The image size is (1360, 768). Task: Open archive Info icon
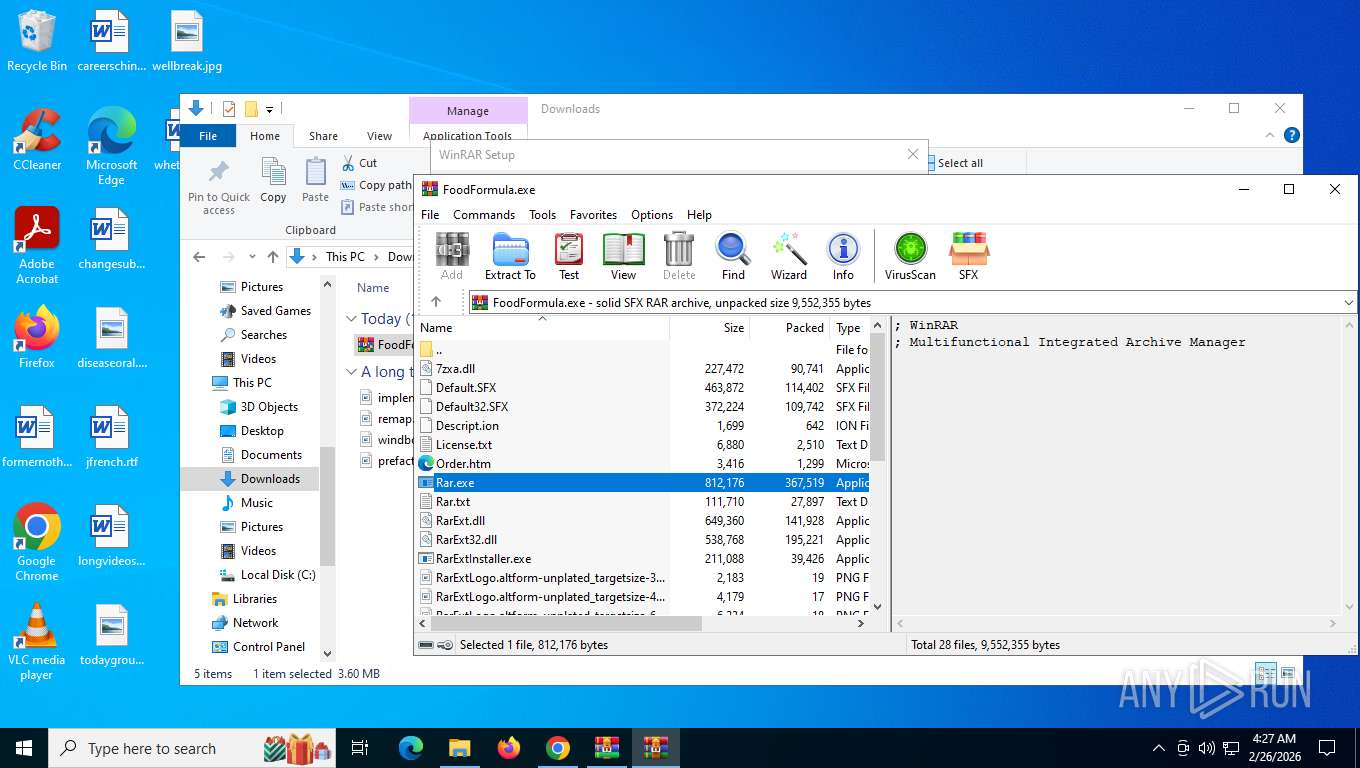click(843, 257)
